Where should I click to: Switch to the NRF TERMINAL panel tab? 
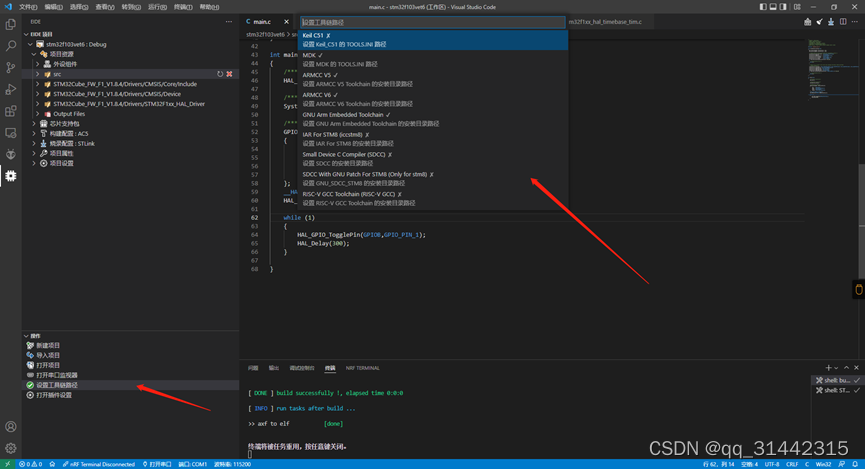362,368
